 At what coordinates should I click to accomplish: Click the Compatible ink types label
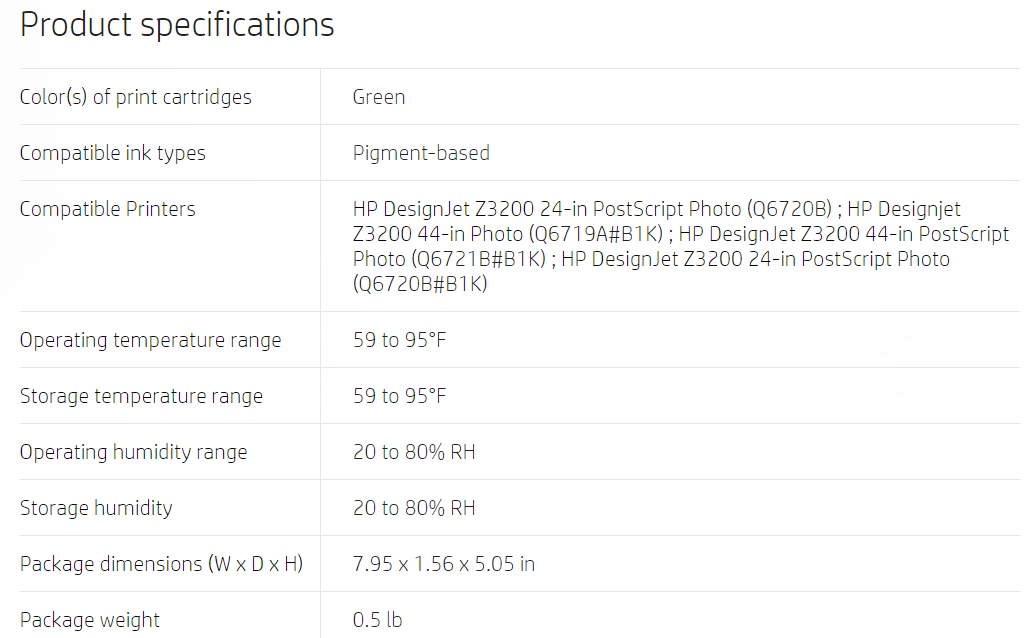[x=112, y=153]
